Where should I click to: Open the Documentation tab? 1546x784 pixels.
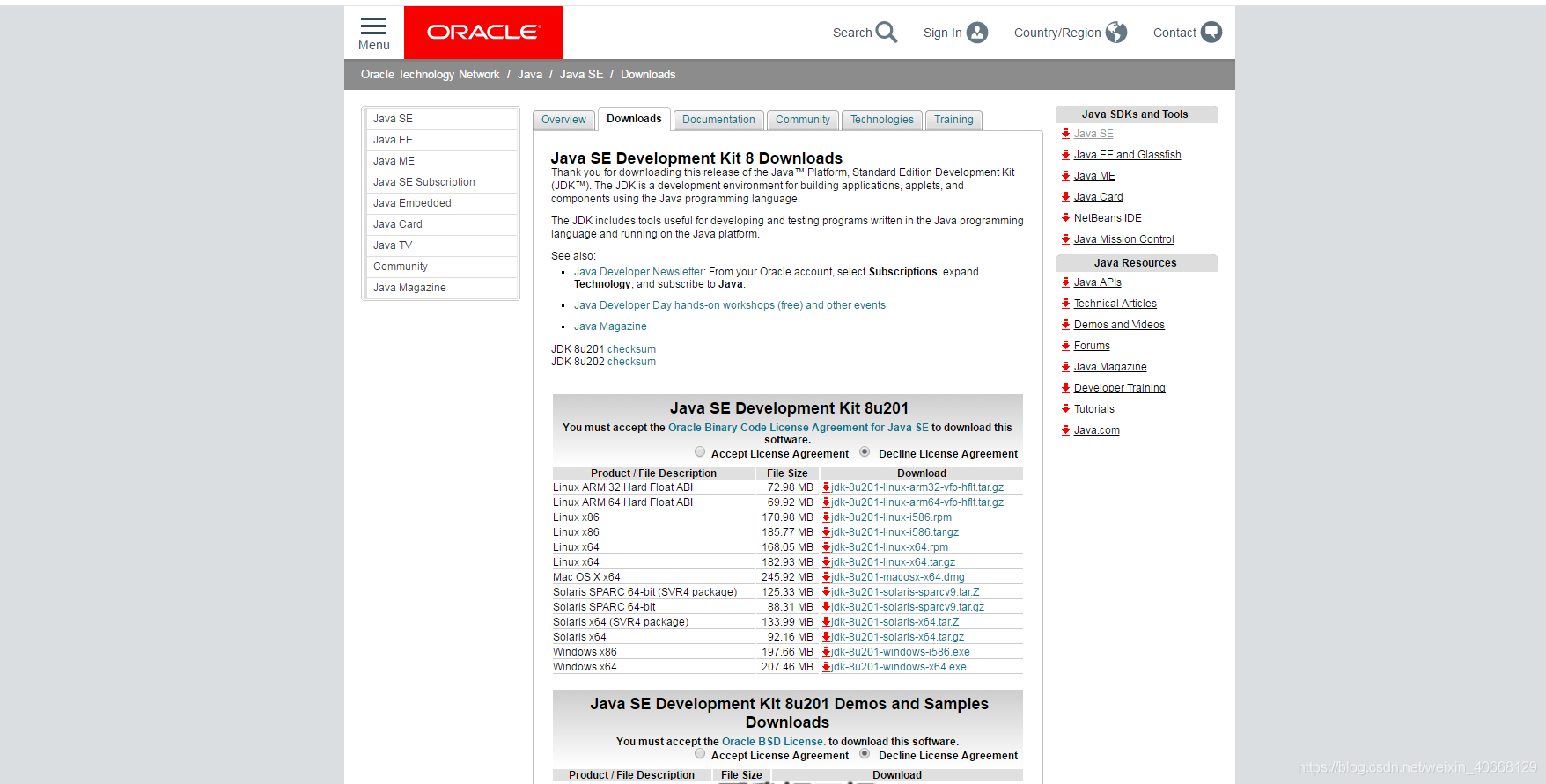(x=718, y=120)
